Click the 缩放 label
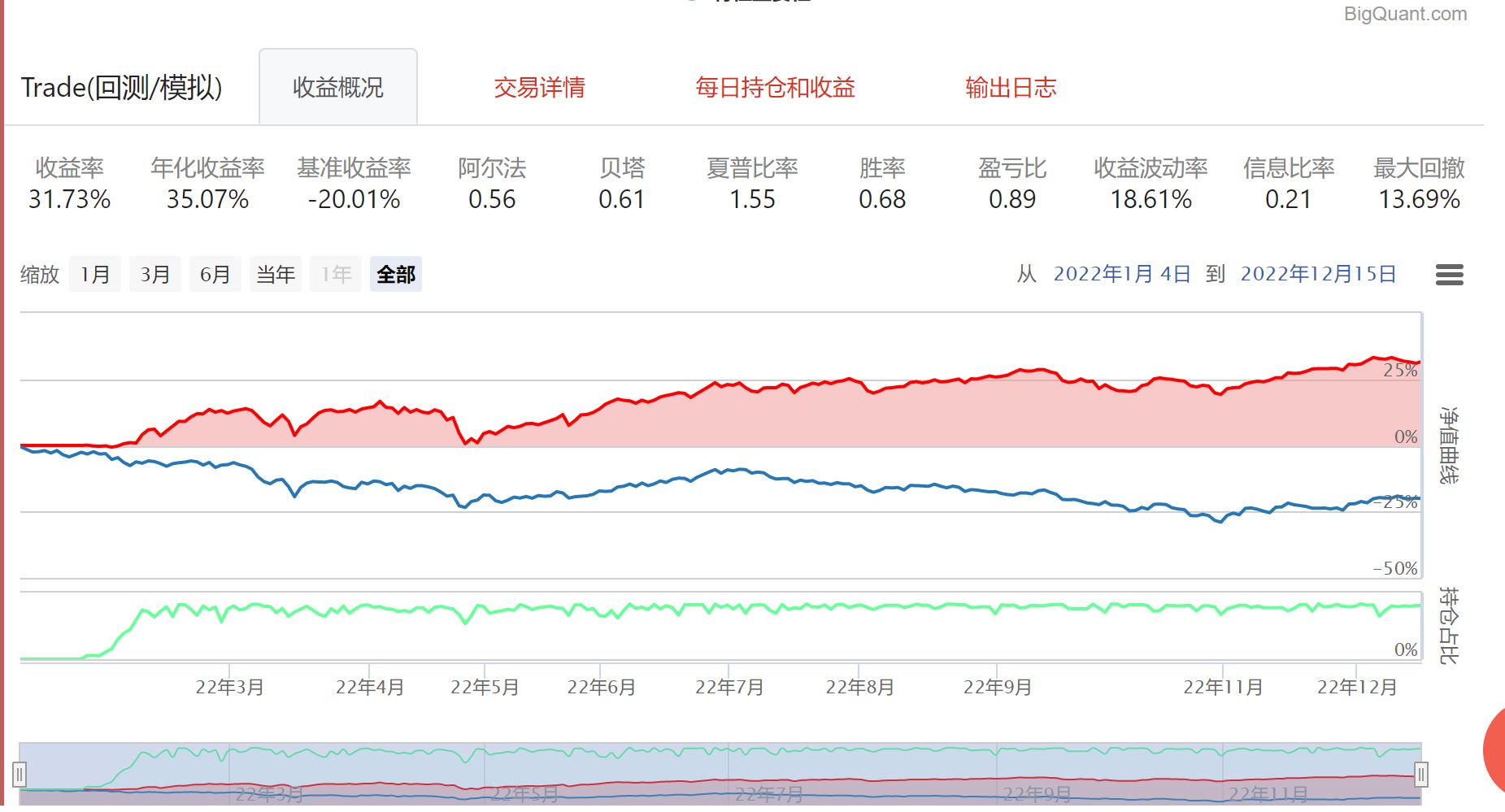1505x812 pixels. (x=40, y=275)
